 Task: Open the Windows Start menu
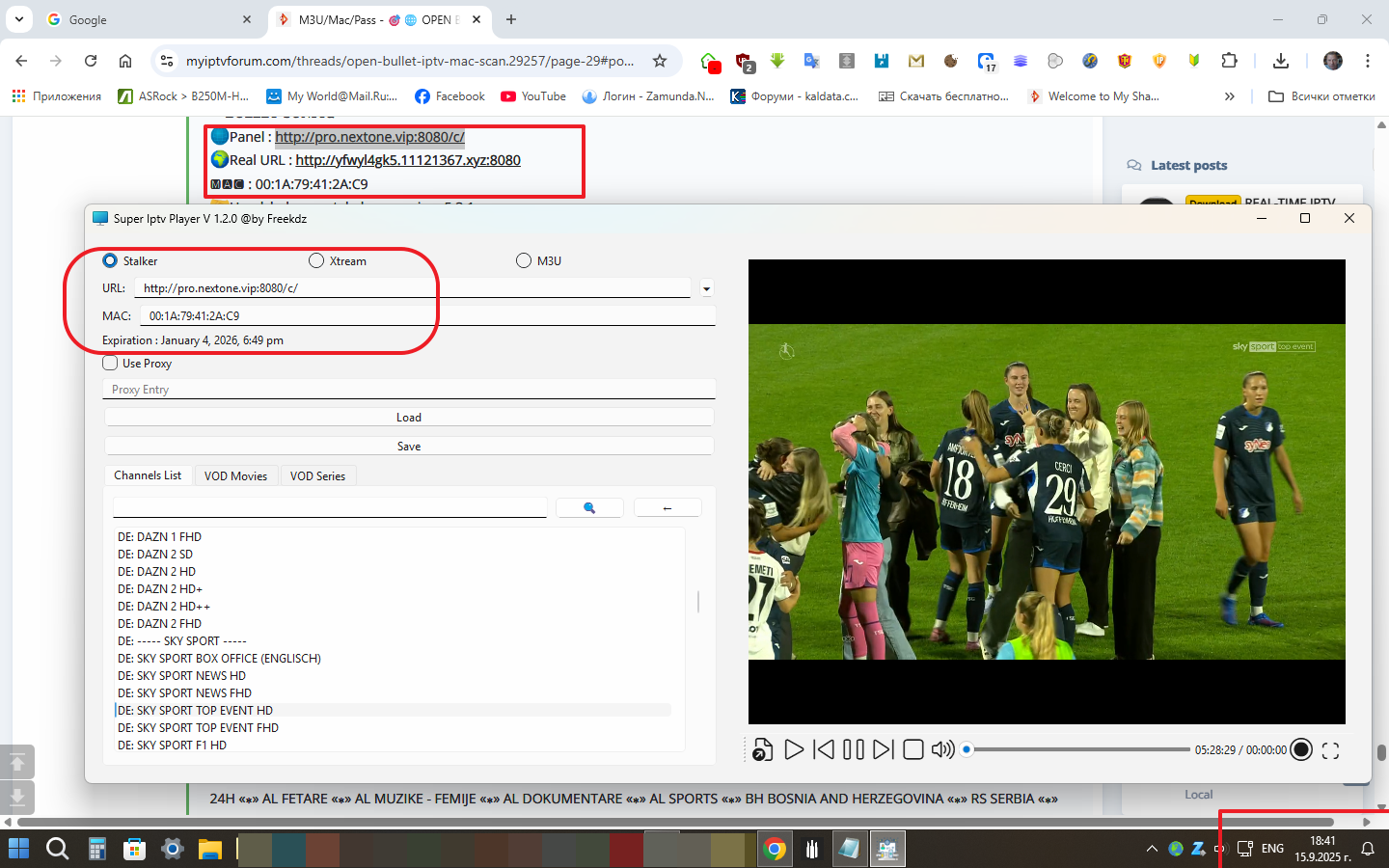[x=19, y=849]
